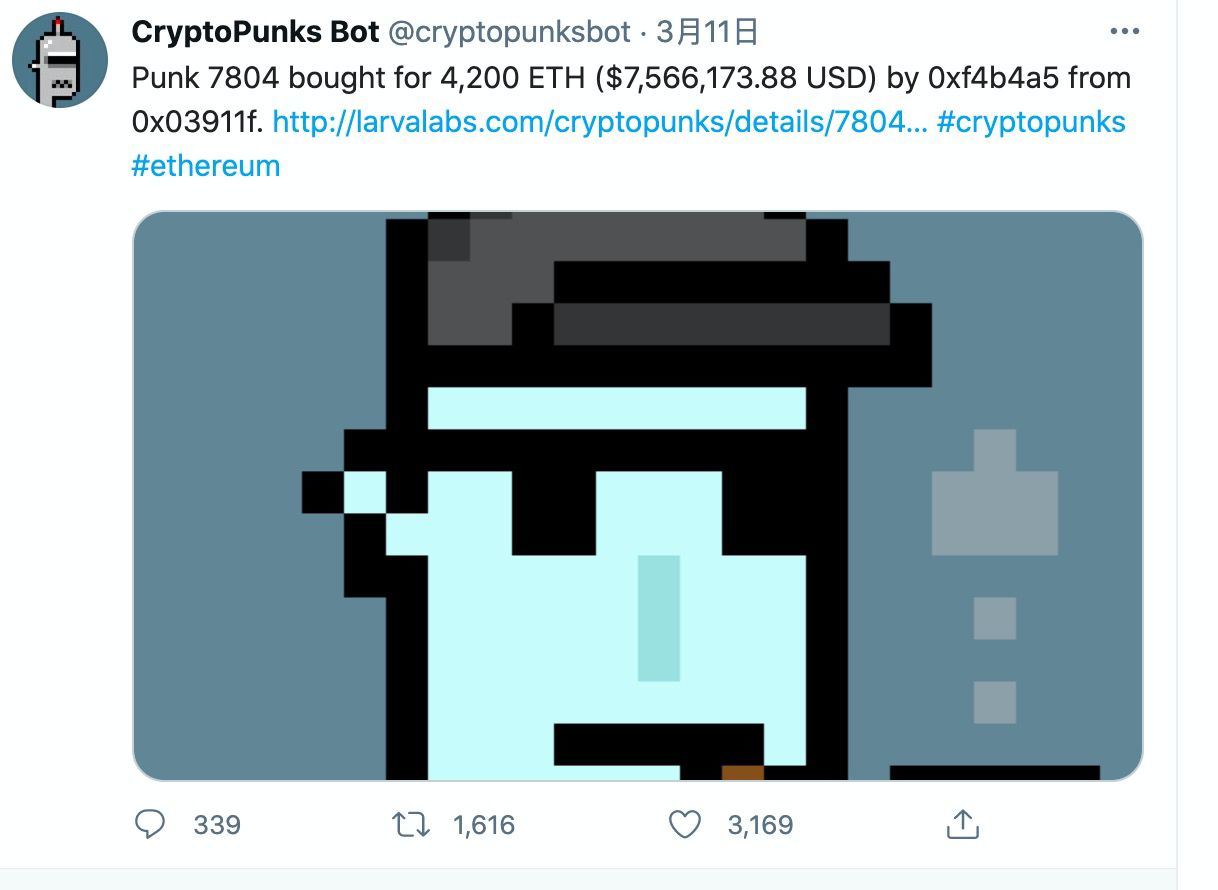Image resolution: width=1218 pixels, height=890 pixels.
Task: Click the 3,169 likes count
Action: tap(760, 825)
